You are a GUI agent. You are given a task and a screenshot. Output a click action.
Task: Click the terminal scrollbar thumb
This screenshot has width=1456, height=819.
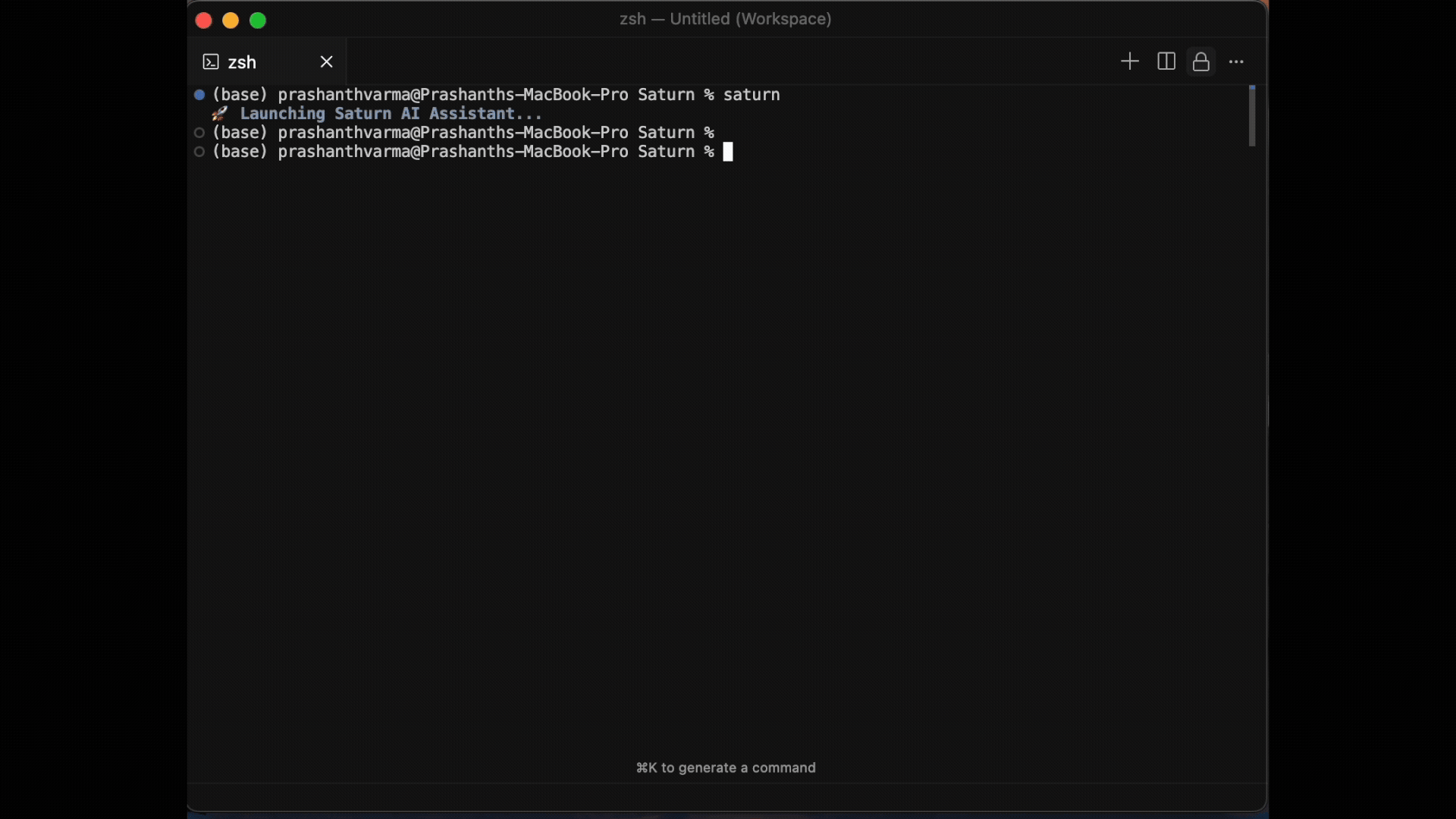1250,116
